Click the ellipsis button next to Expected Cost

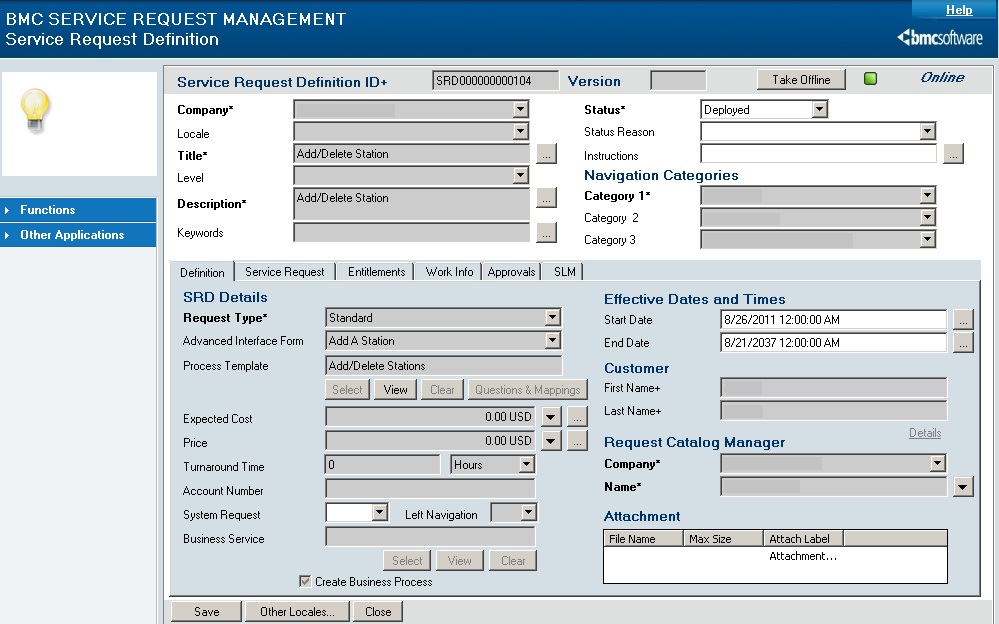point(577,417)
